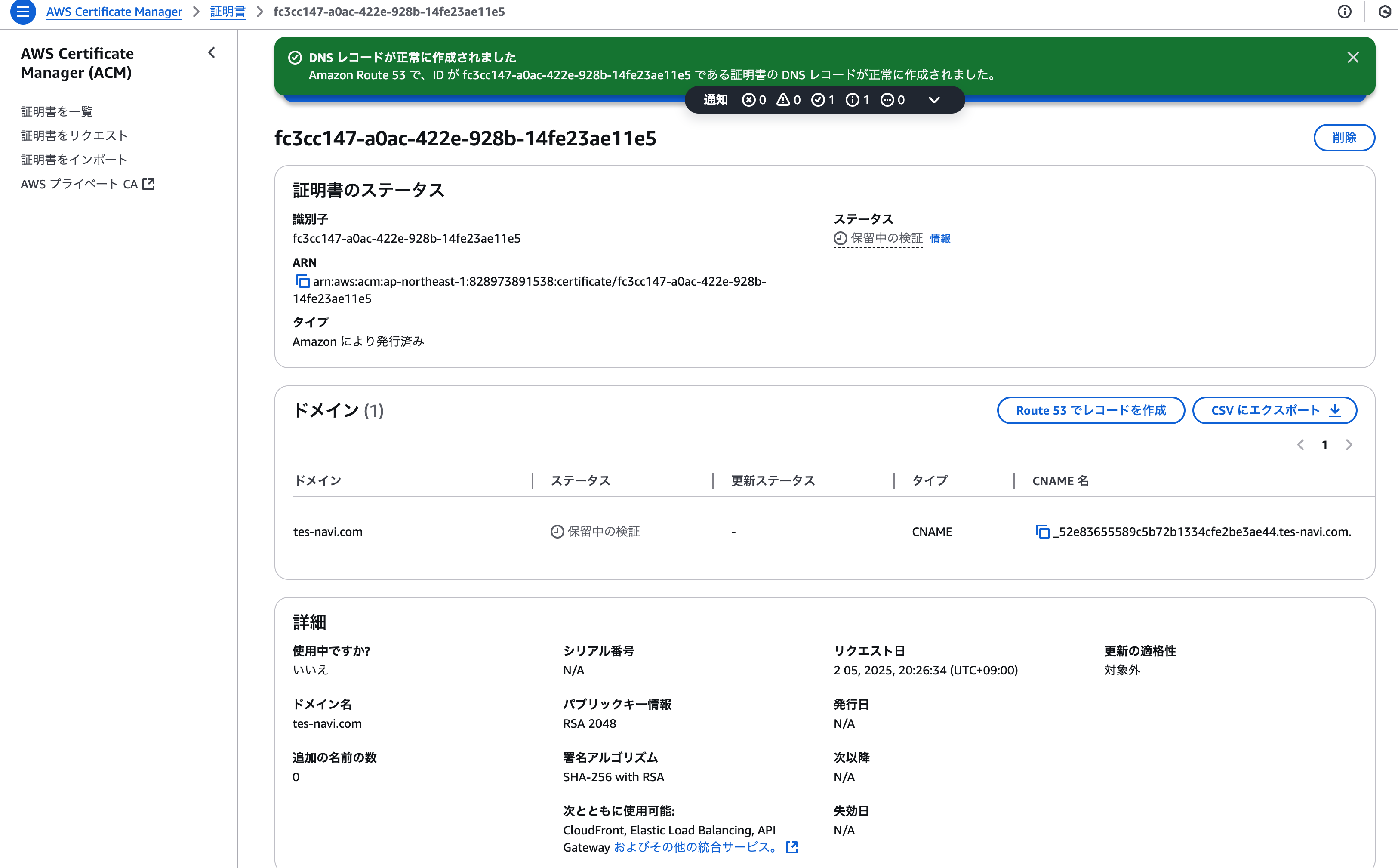Click the 対象外 renewal eligibility value
Viewport: 1398px width, 868px height.
[1122, 670]
